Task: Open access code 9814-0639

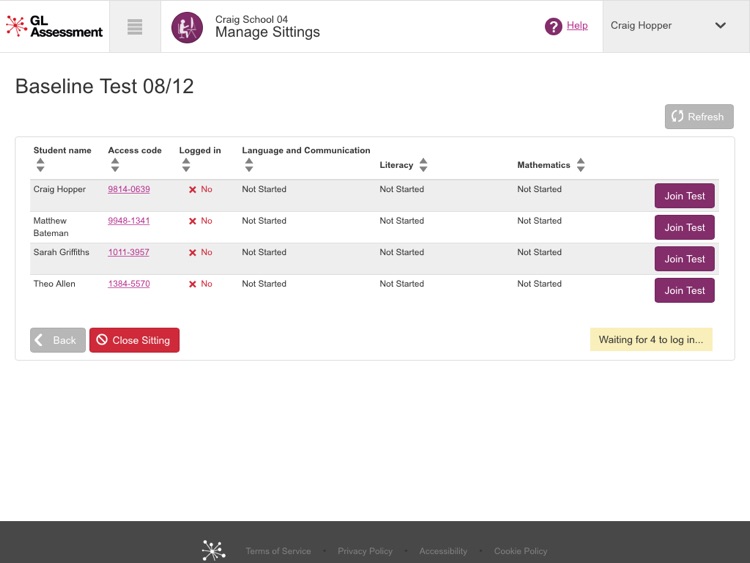Action: (129, 189)
